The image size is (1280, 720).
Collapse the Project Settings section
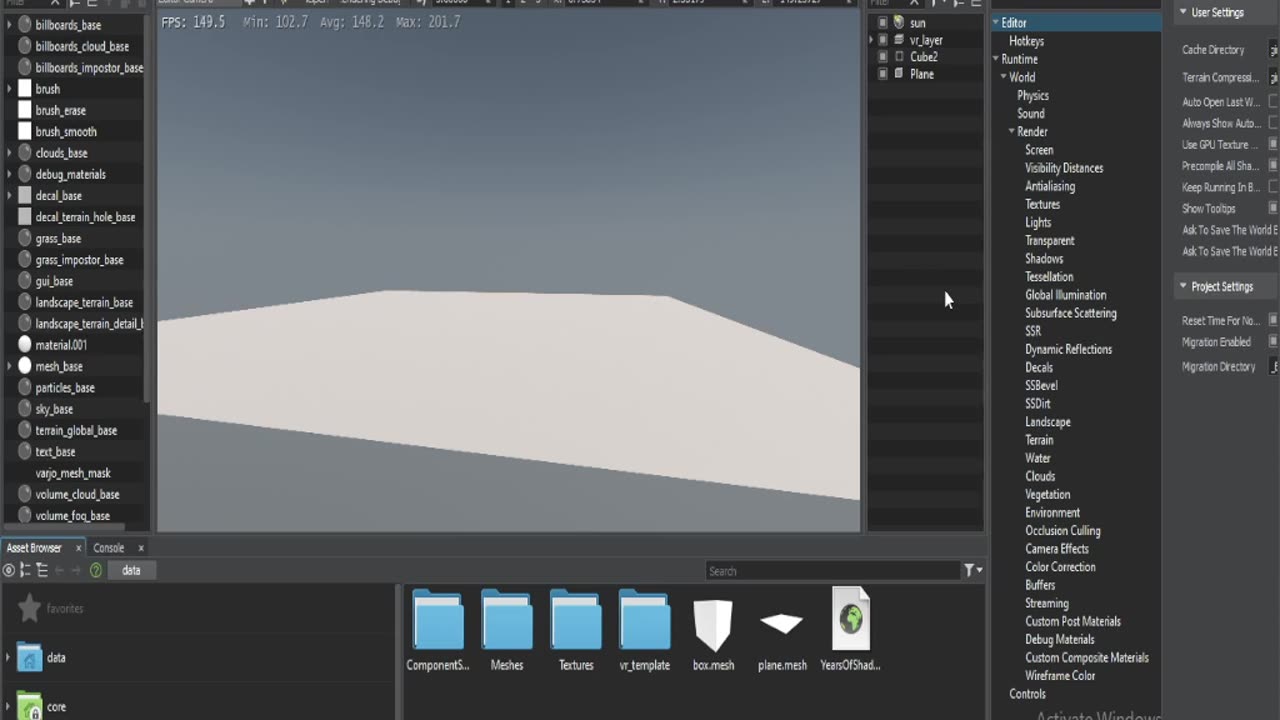(1181, 286)
